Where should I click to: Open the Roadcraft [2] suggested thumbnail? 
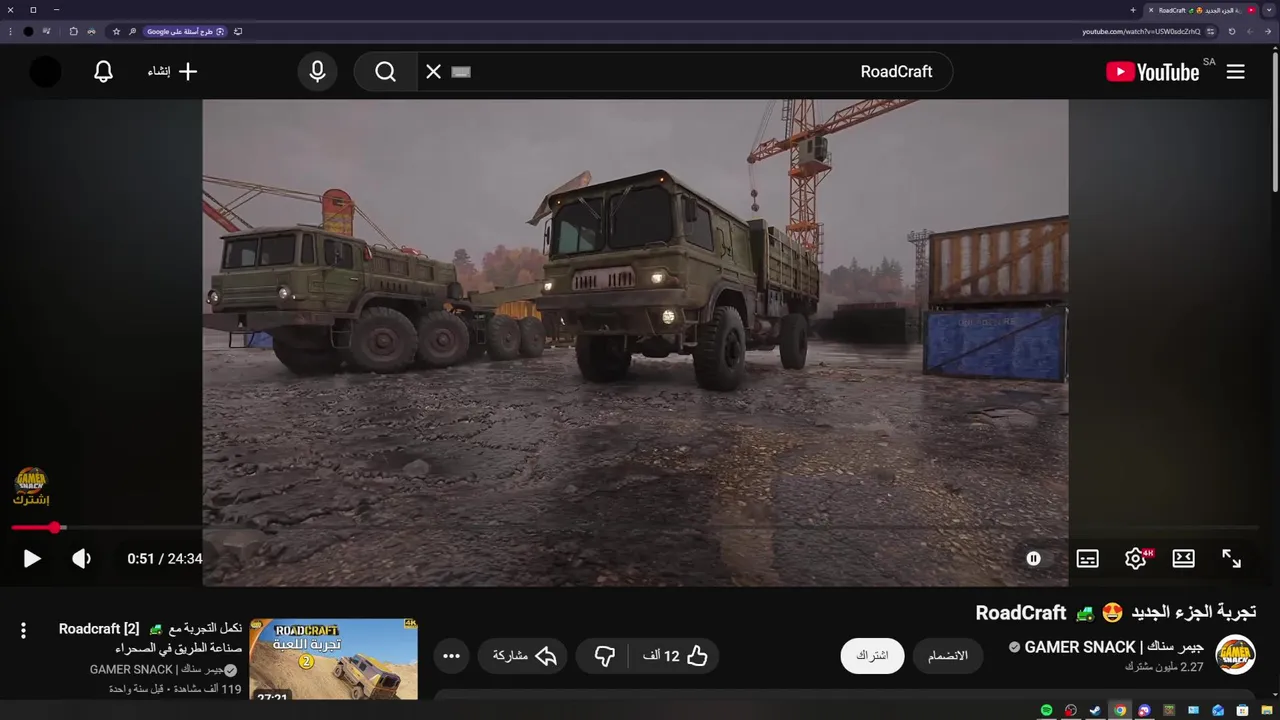point(333,660)
